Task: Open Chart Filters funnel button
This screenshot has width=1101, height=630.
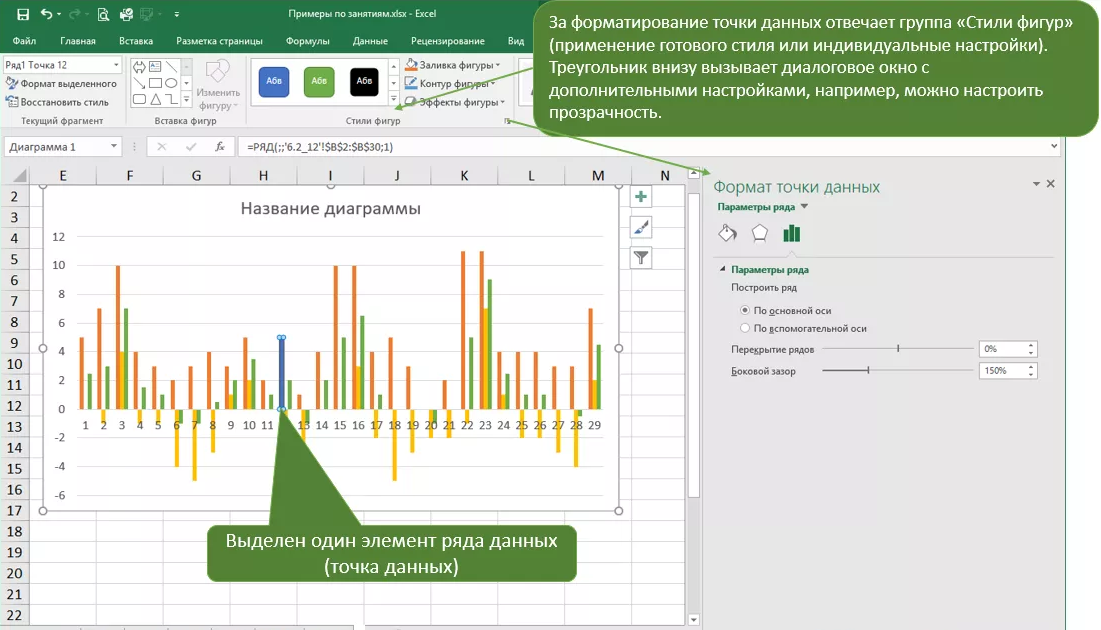Action: pyautogui.click(x=640, y=258)
